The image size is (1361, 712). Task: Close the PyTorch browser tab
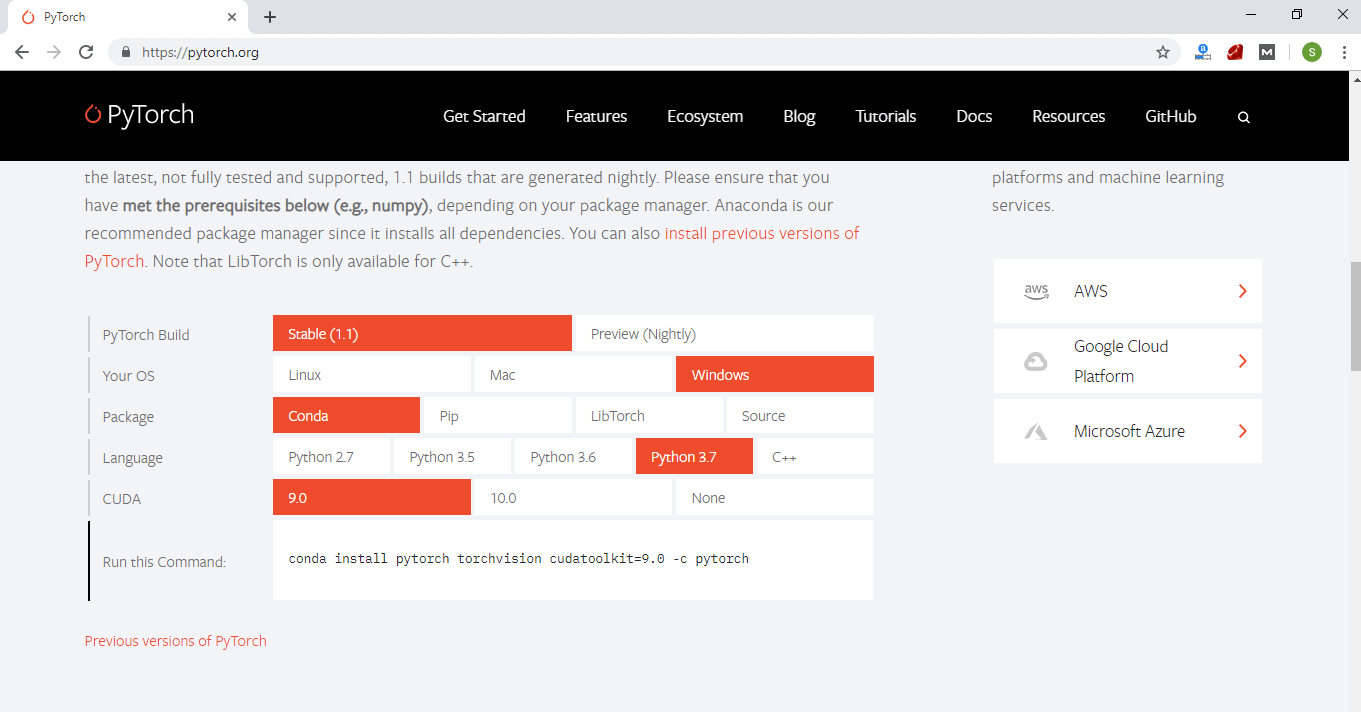pos(232,17)
